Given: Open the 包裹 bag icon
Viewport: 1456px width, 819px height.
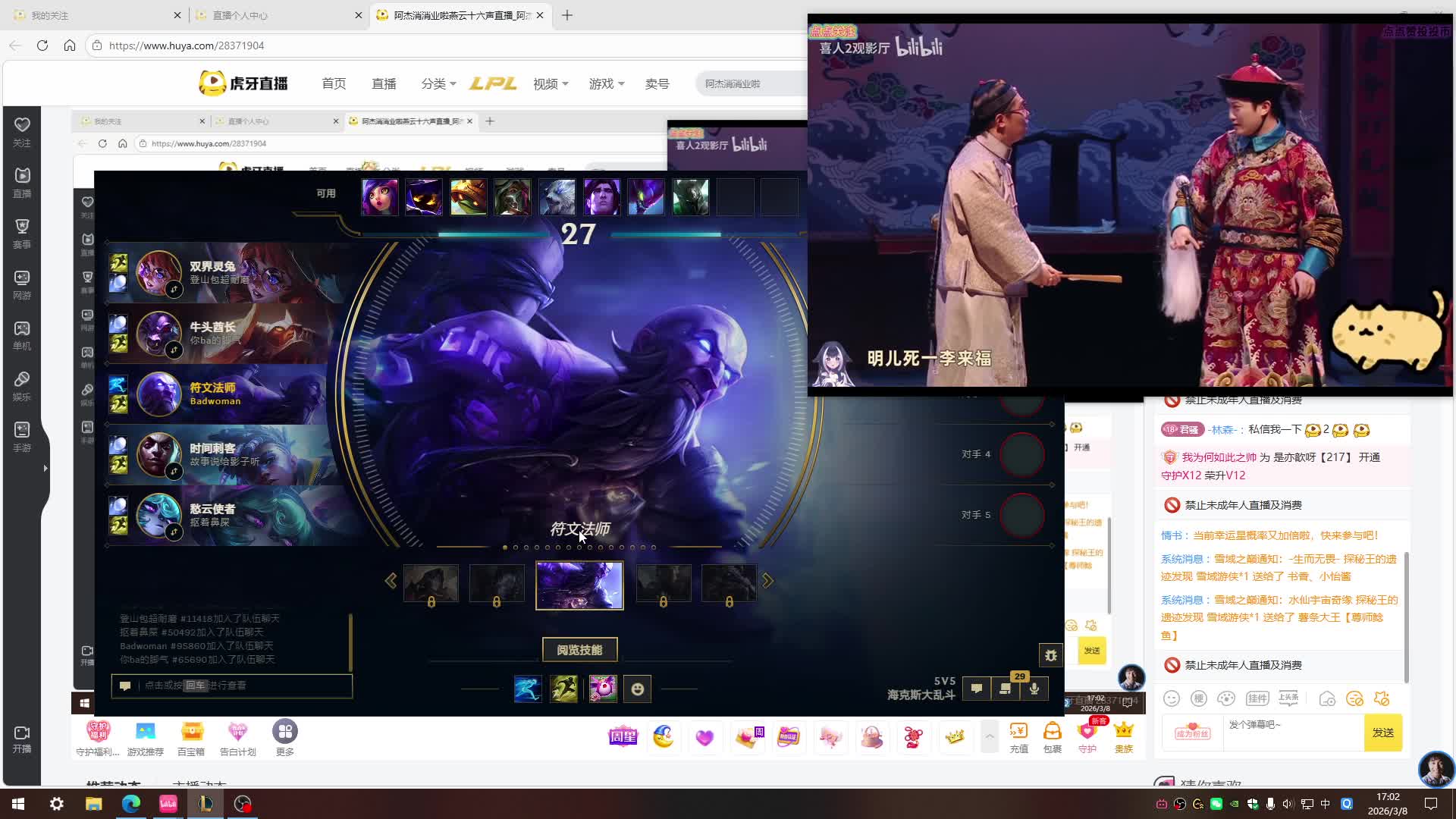Looking at the screenshot, I should [1052, 737].
